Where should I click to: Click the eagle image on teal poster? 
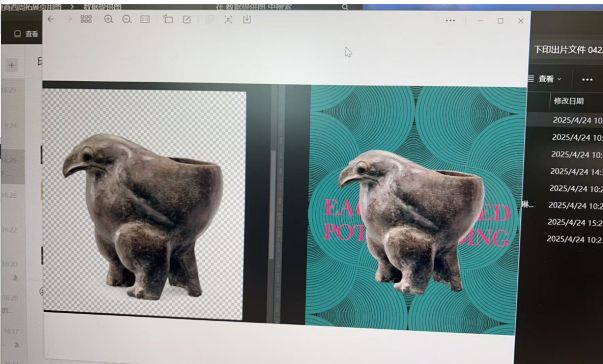[x=412, y=222]
